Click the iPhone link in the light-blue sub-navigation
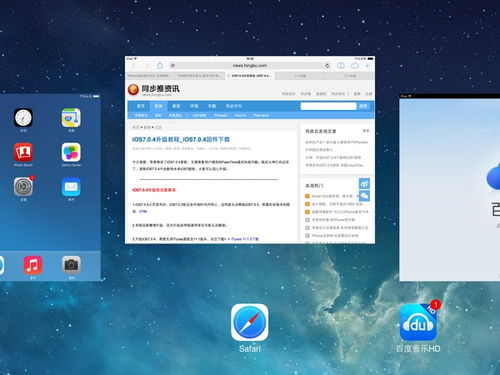Viewport: 500px width, 375px height. (x=221, y=115)
